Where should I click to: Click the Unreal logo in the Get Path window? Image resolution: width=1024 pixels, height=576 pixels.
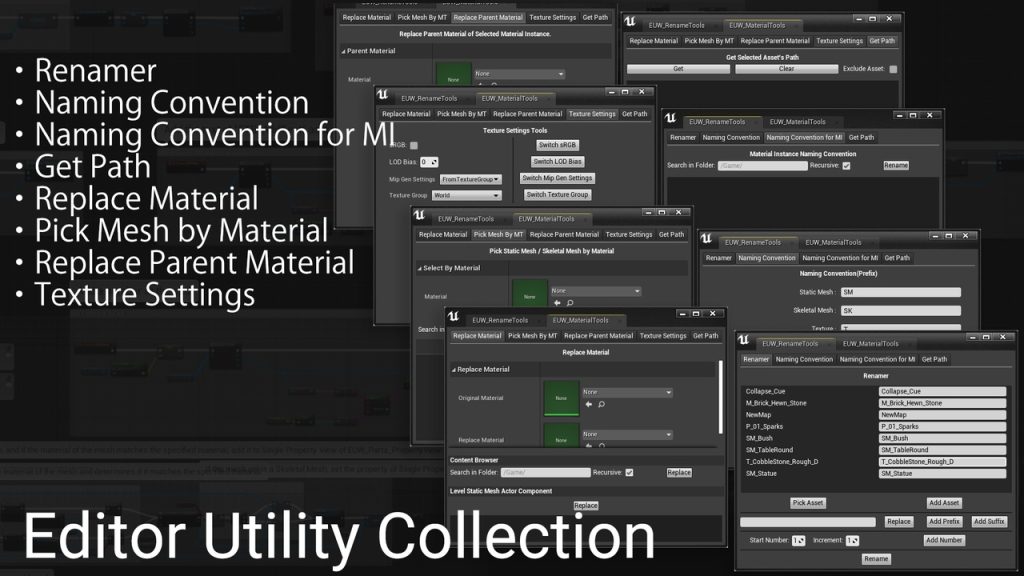pyautogui.click(x=630, y=21)
